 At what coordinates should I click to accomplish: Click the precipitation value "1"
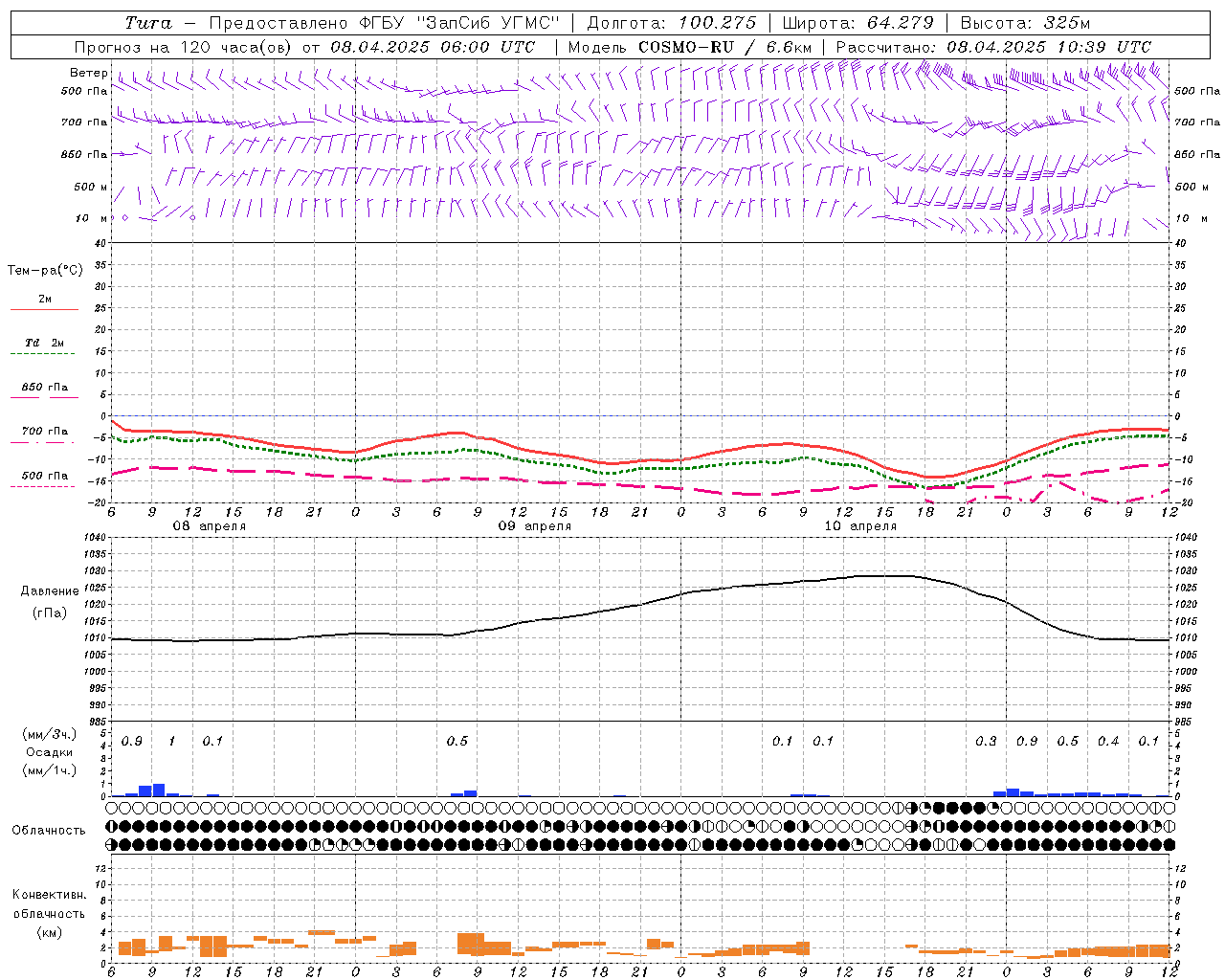171,742
